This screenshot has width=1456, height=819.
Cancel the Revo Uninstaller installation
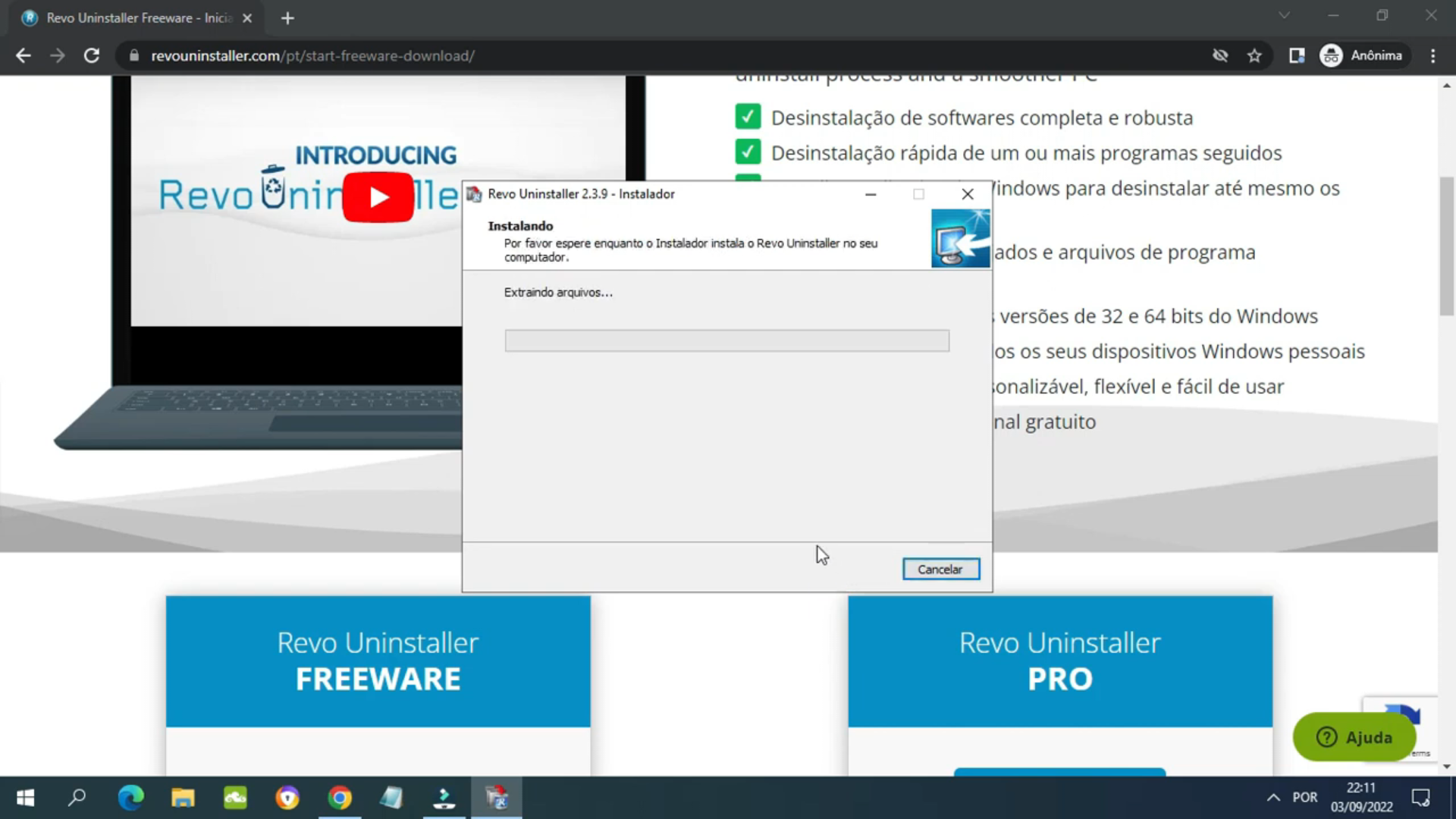click(940, 569)
